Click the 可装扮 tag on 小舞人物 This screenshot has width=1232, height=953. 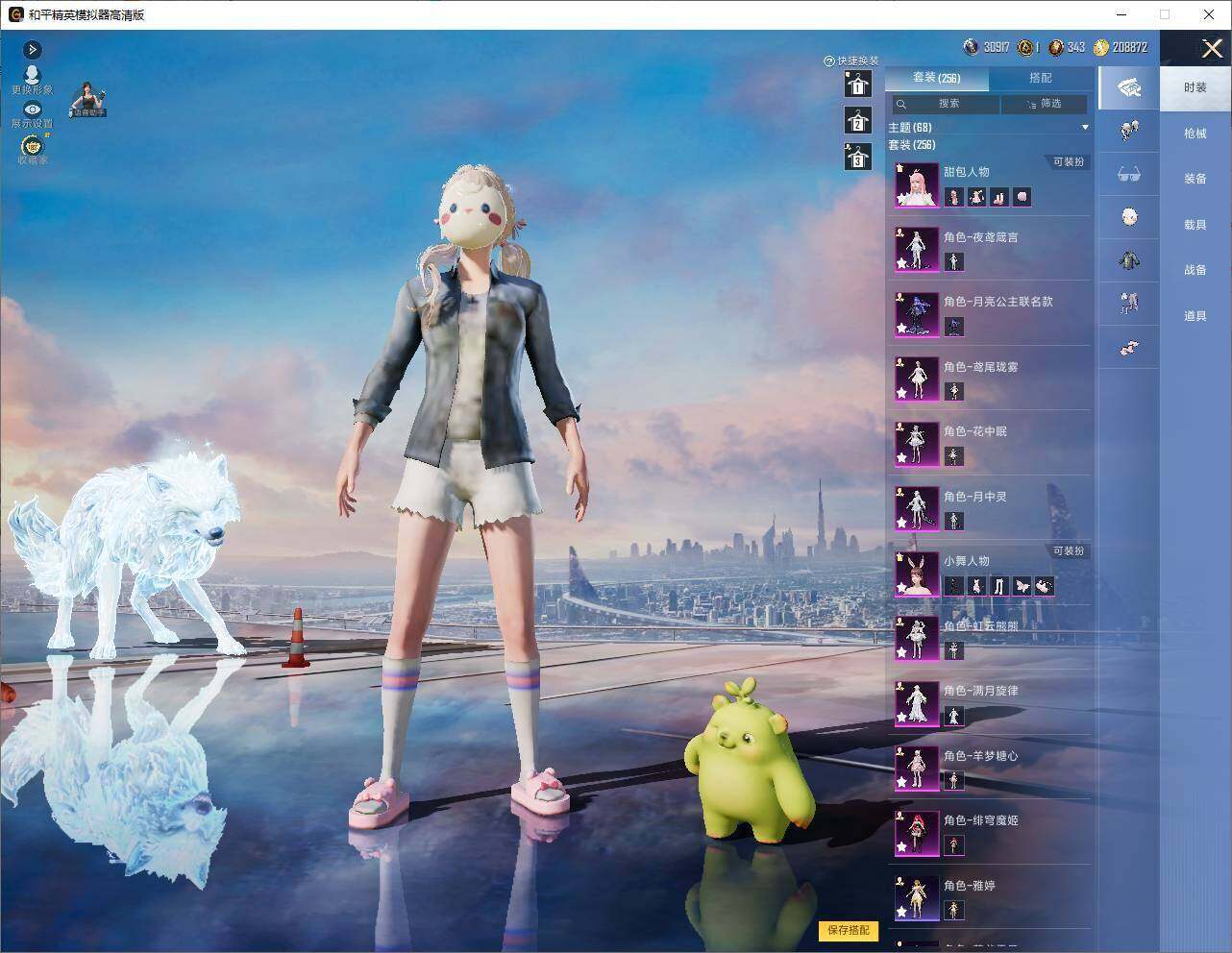pos(1068,551)
